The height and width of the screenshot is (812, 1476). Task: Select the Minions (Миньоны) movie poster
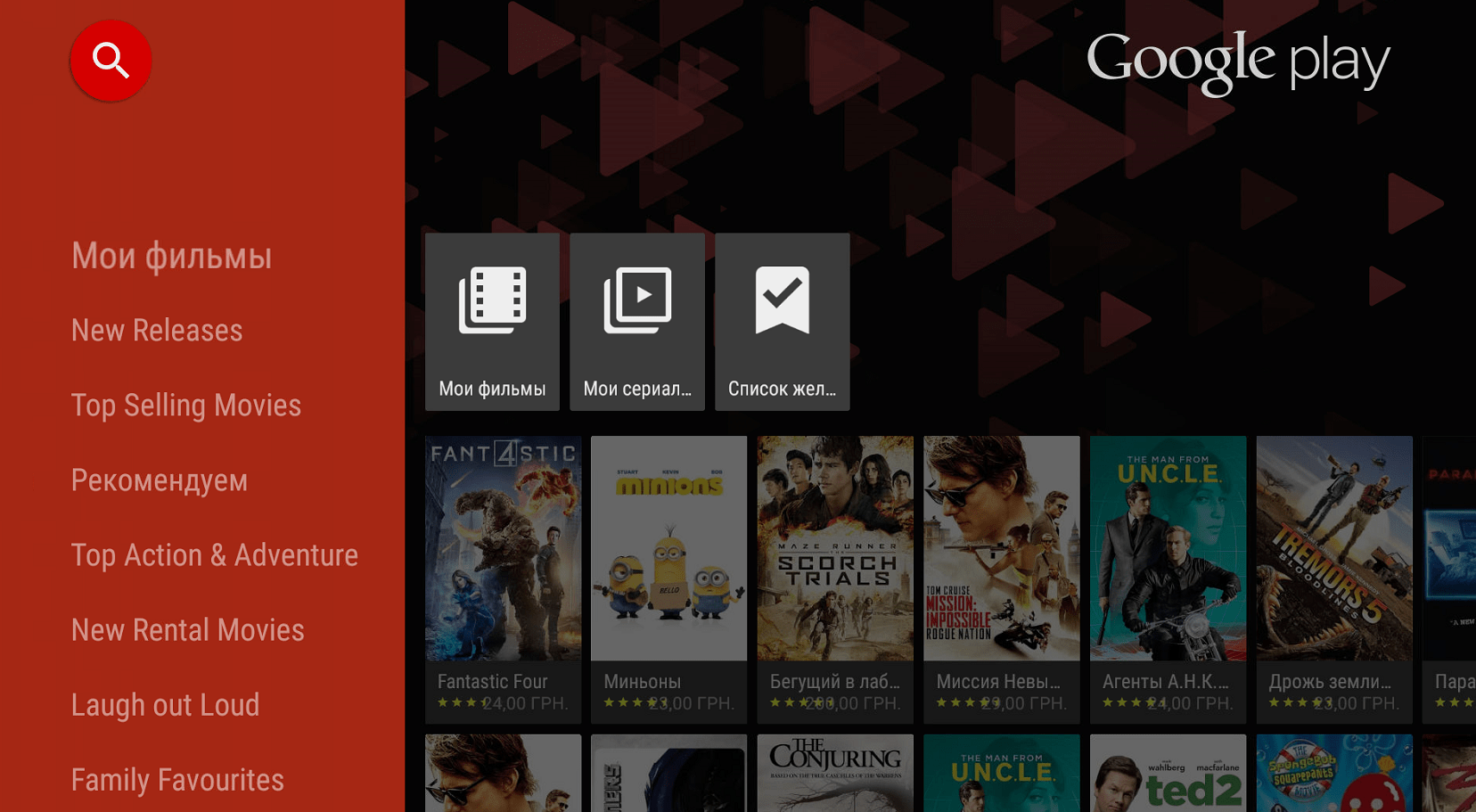coord(668,548)
